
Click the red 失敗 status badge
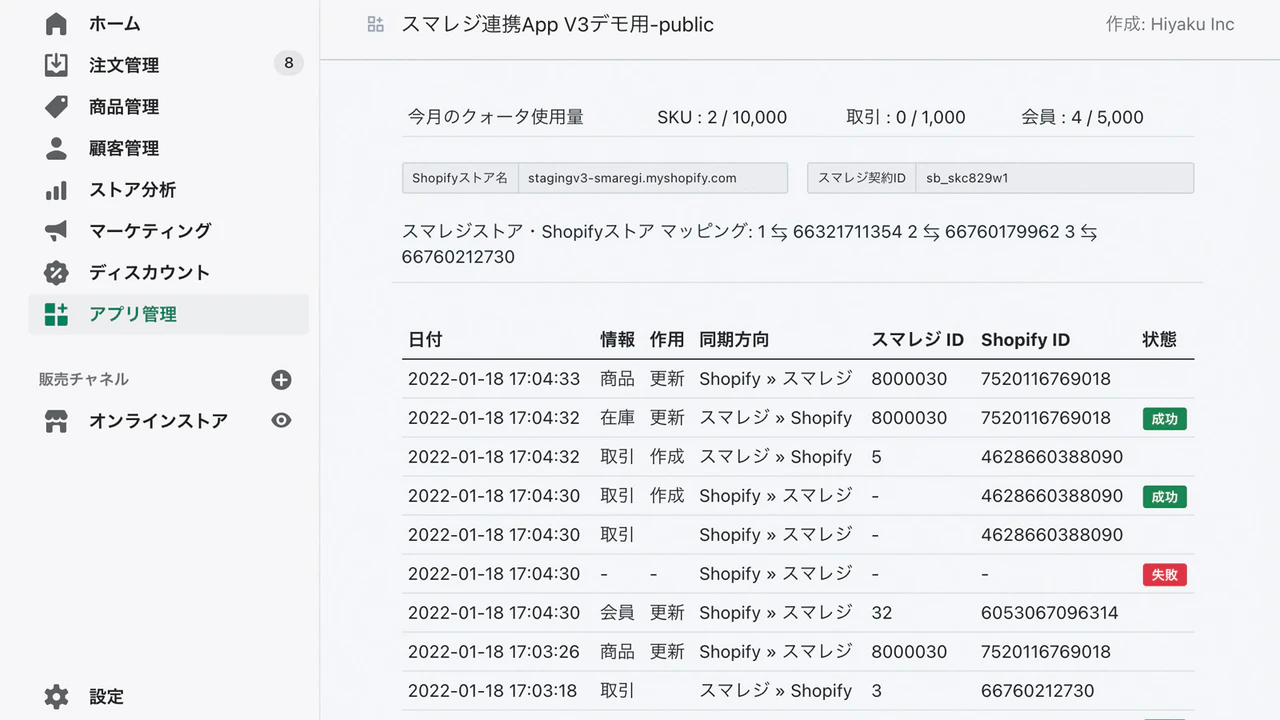(x=1164, y=575)
